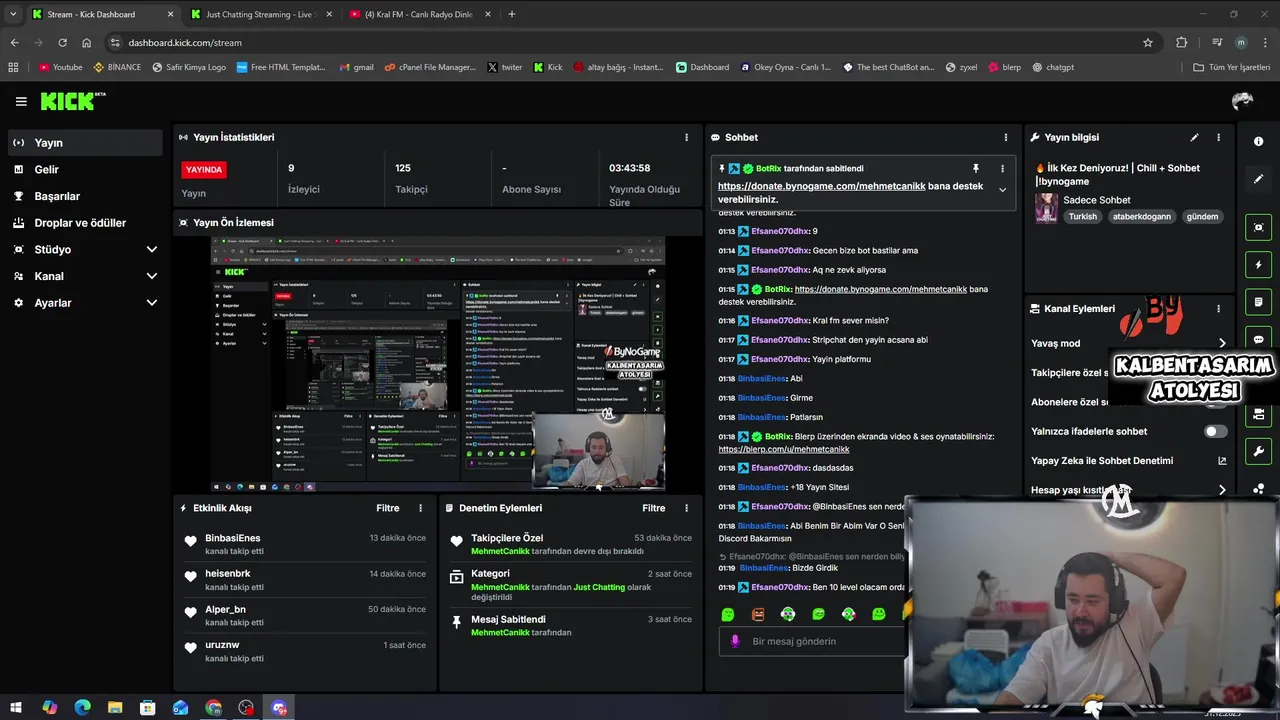Image resolution: width=1280 pixels, height=720 pixels.
Task: Open the Hesap yaşı kısıtlaması arrow
Action: click(x=1222, y=490)
